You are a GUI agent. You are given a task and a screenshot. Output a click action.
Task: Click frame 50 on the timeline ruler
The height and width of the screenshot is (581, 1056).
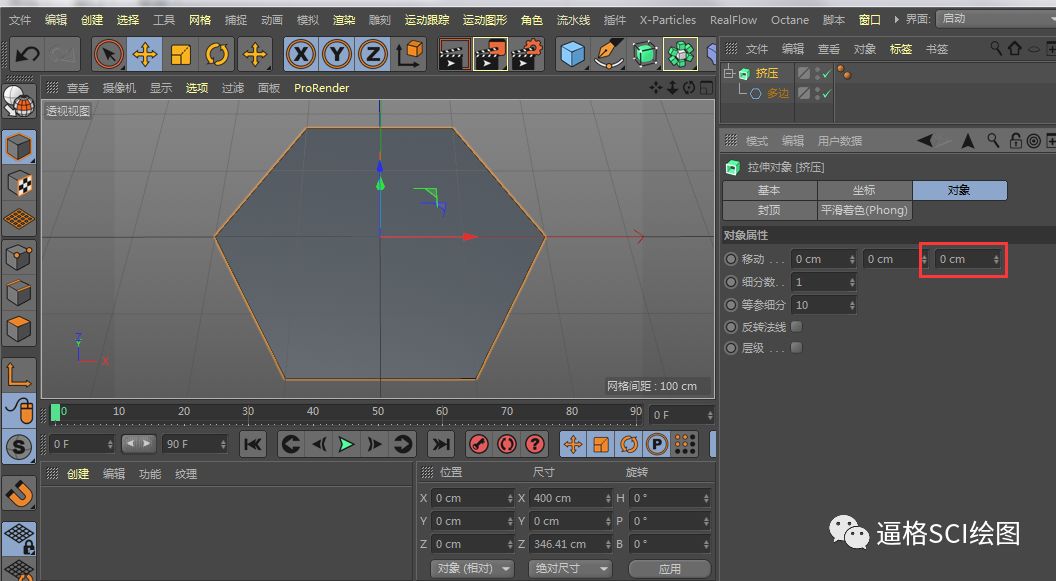pos(378,411)
